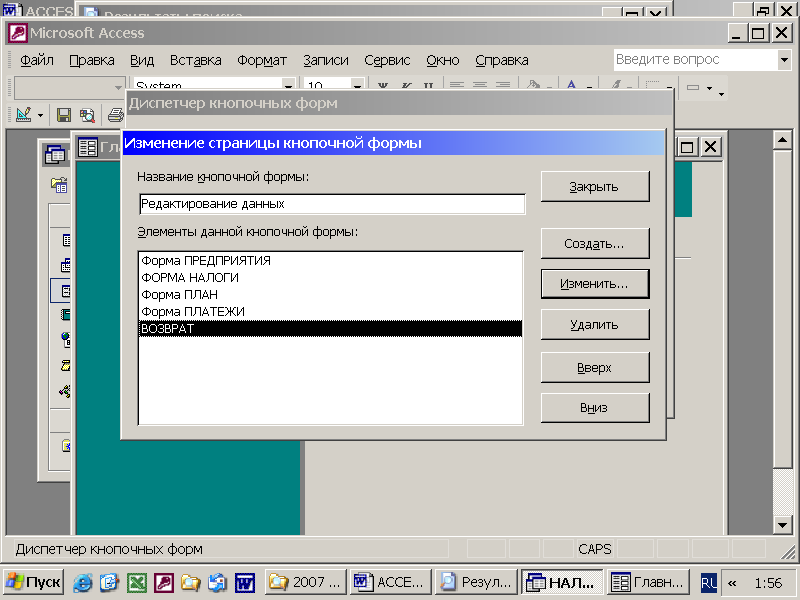Viewport: 800px width, 600px height.
Task: Select 'ФОРМА НАЛОГИ' list item
Action: pyautogui.click(x=331, y=278)
